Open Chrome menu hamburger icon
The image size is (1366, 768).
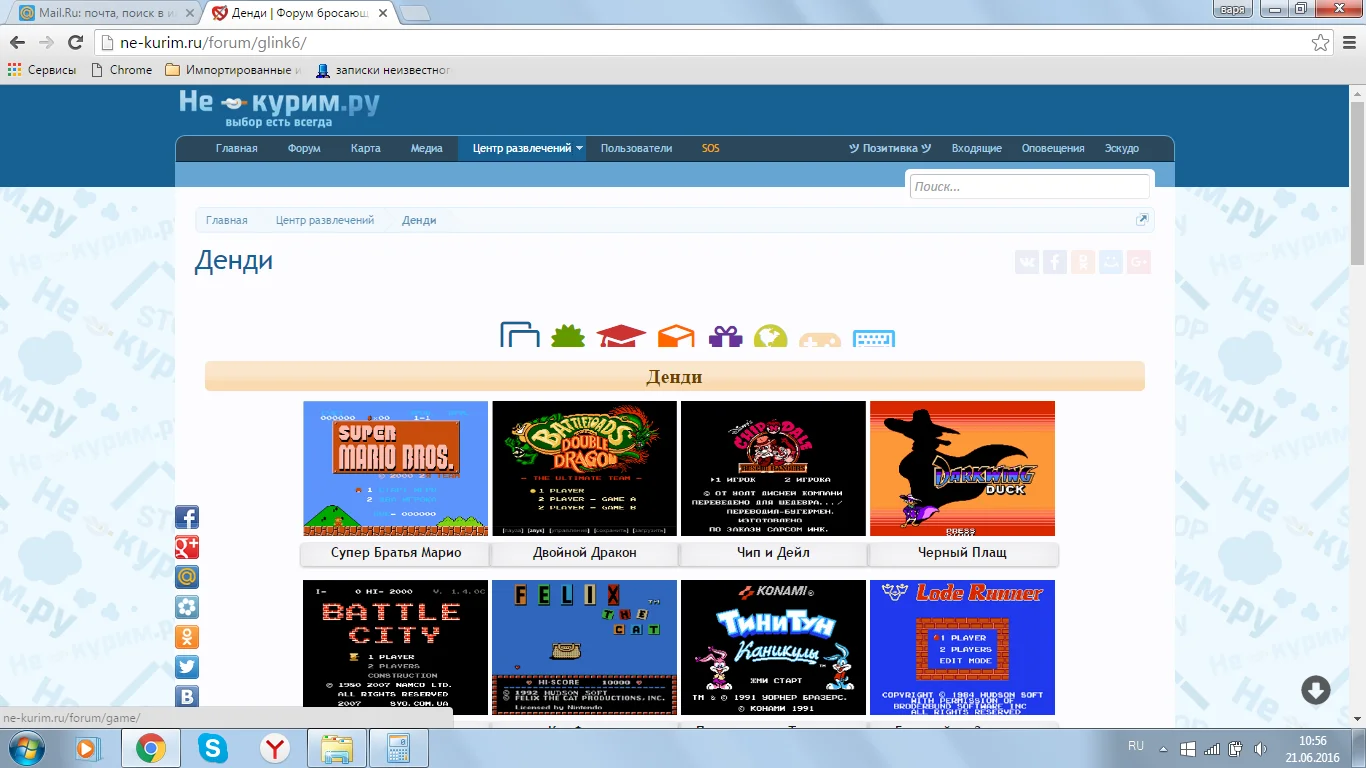(1348, 43)
